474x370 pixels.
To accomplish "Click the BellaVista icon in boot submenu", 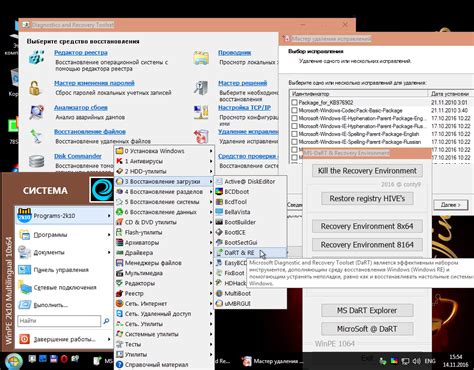I will click(x=219, y=212).
